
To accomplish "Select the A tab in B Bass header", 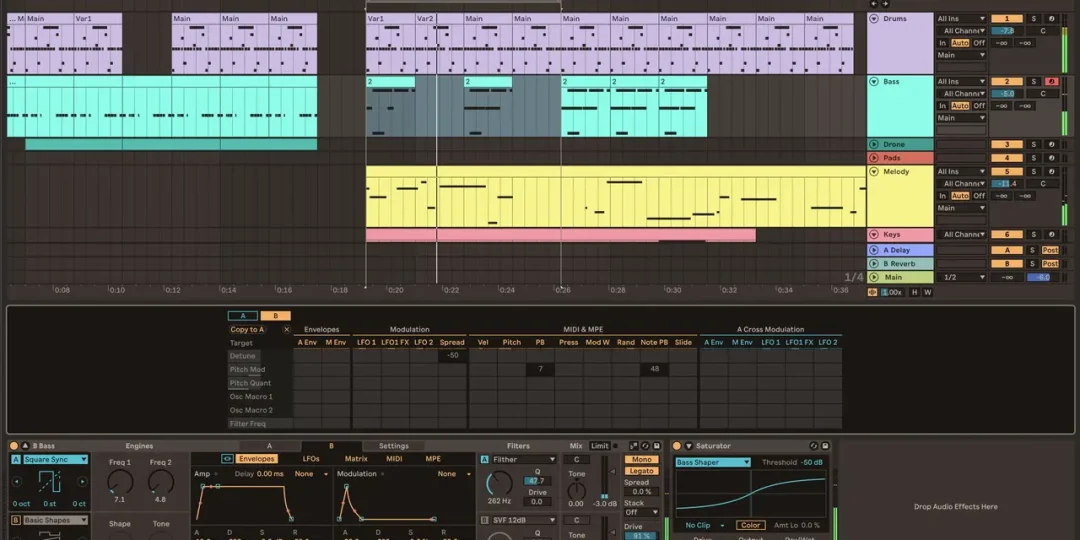I will tap(269, 446).
